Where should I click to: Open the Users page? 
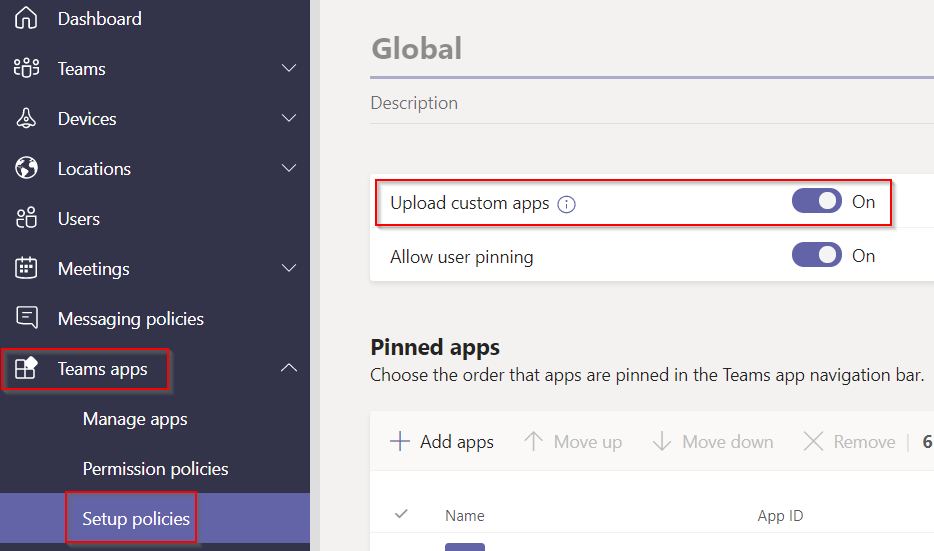79,219
